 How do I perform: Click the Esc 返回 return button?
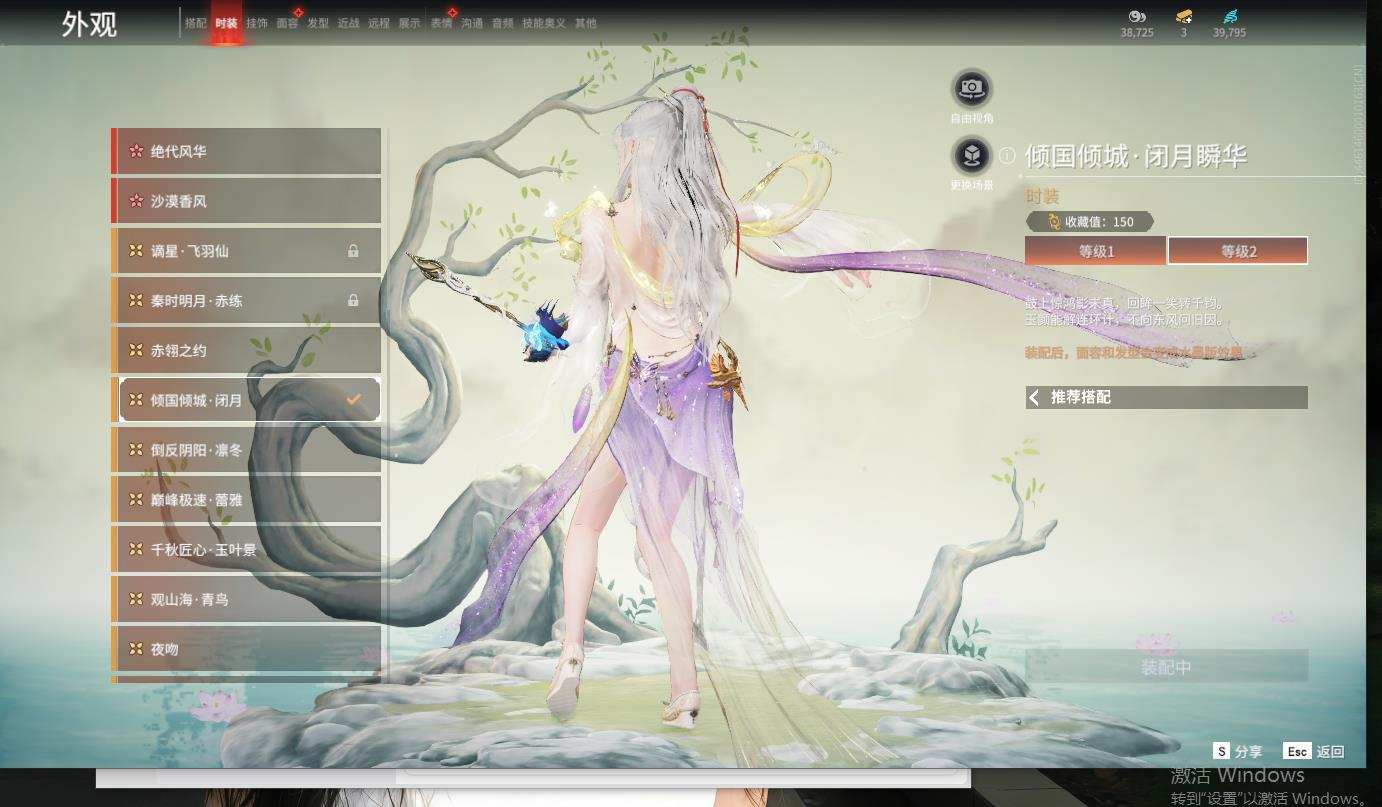[x=1315, y=751]
